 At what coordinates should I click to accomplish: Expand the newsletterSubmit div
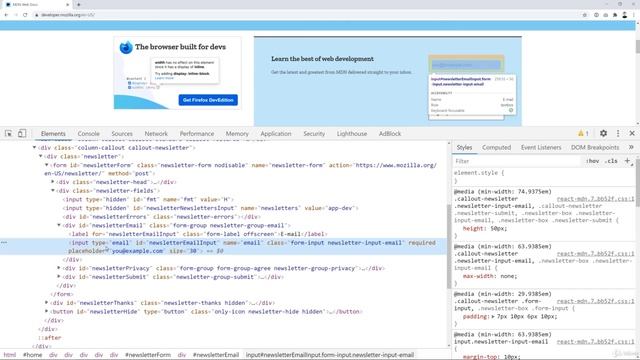click(59, 277)
